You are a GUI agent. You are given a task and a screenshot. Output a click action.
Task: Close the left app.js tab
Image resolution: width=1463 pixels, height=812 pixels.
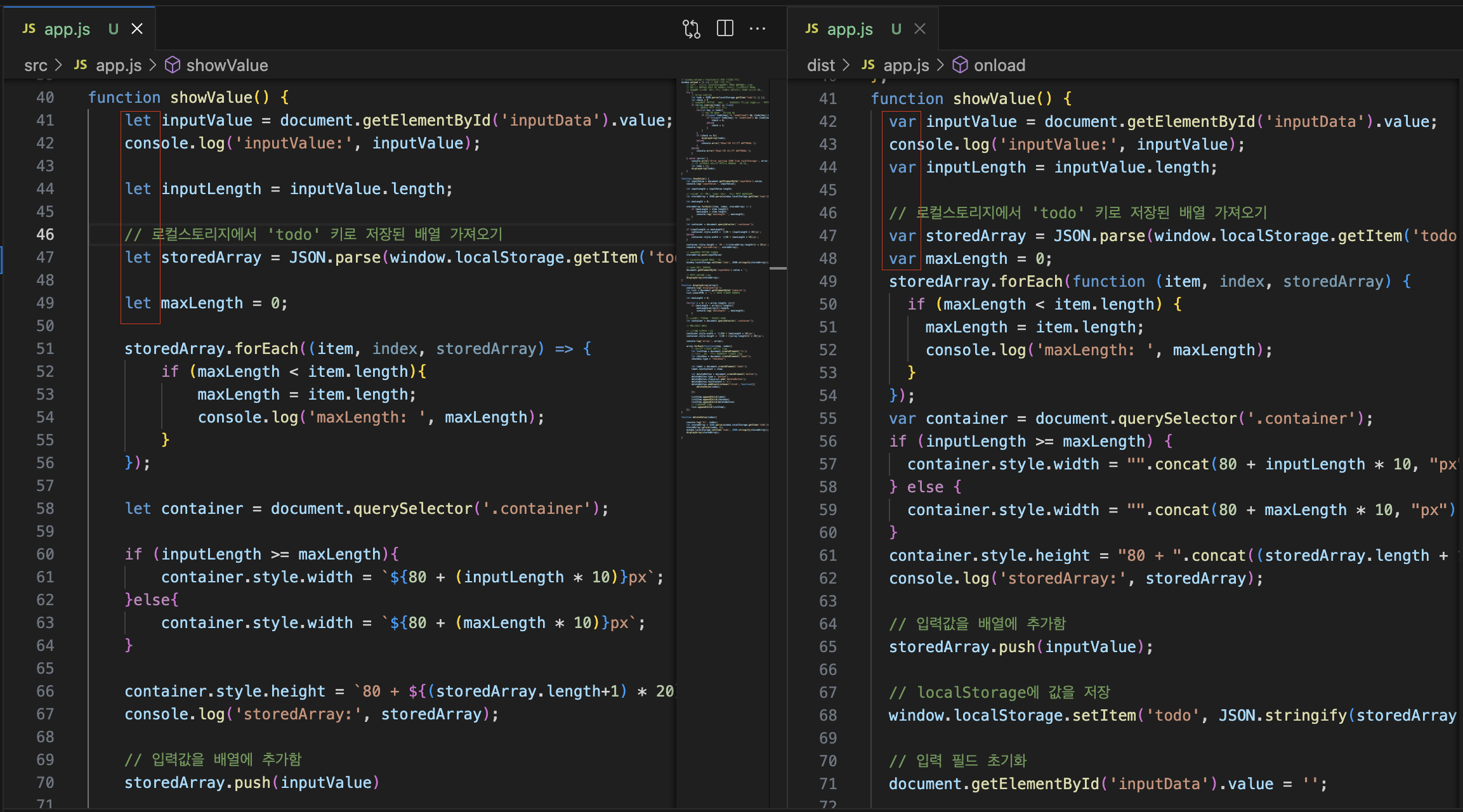coord(137,29)
